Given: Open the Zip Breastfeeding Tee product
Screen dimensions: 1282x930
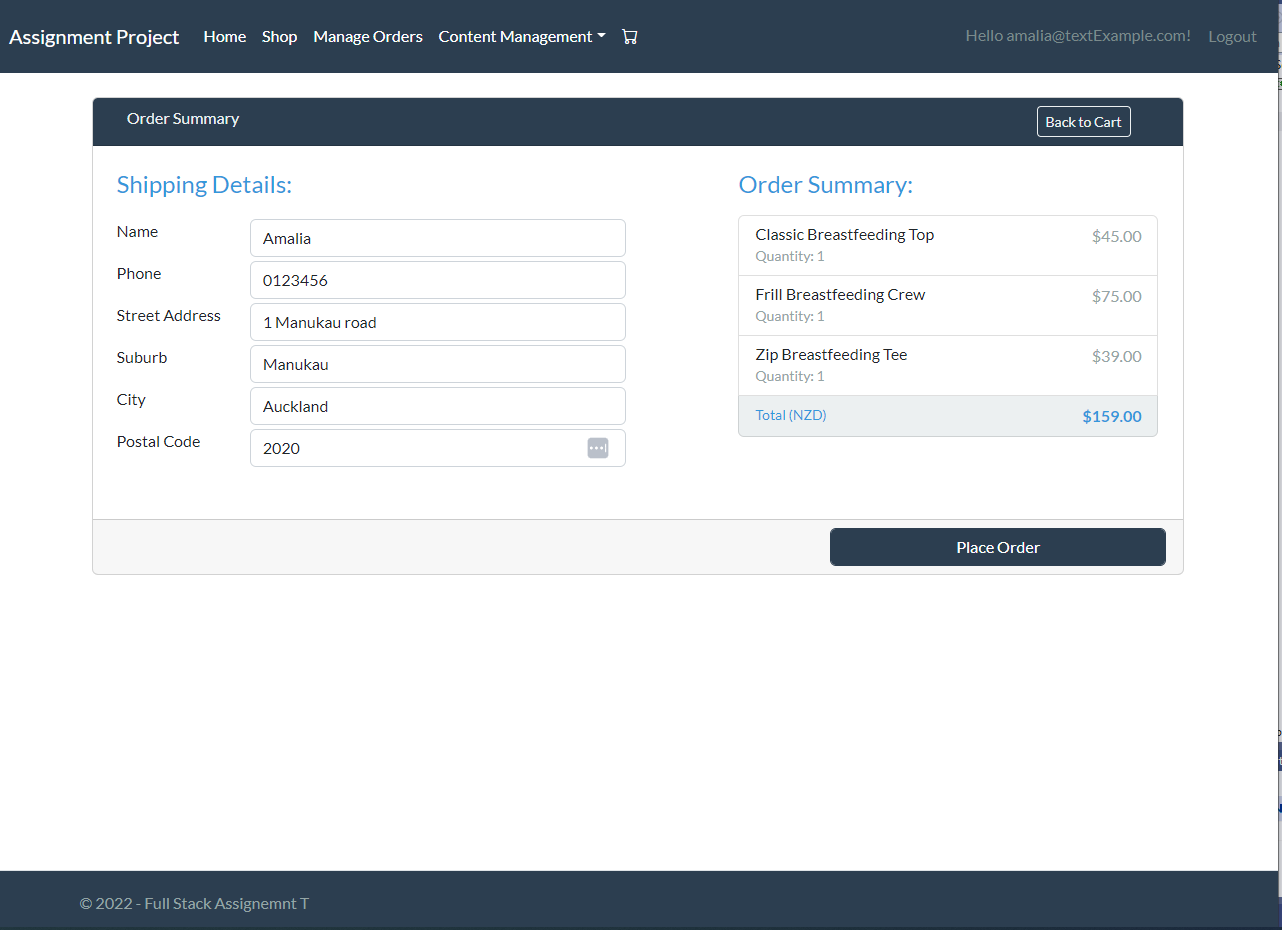Looking at the screenshot, I should [x=831, y=354].
